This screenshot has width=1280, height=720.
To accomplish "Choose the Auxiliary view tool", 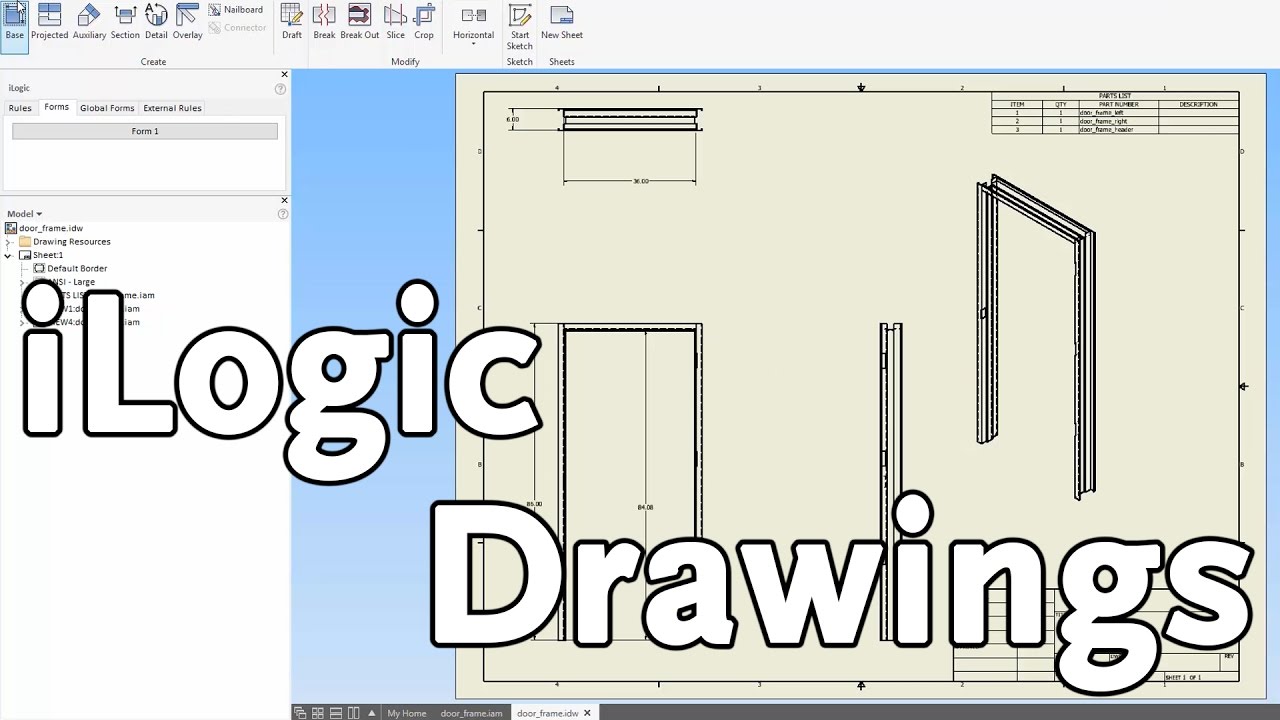I will click(89, 21).
